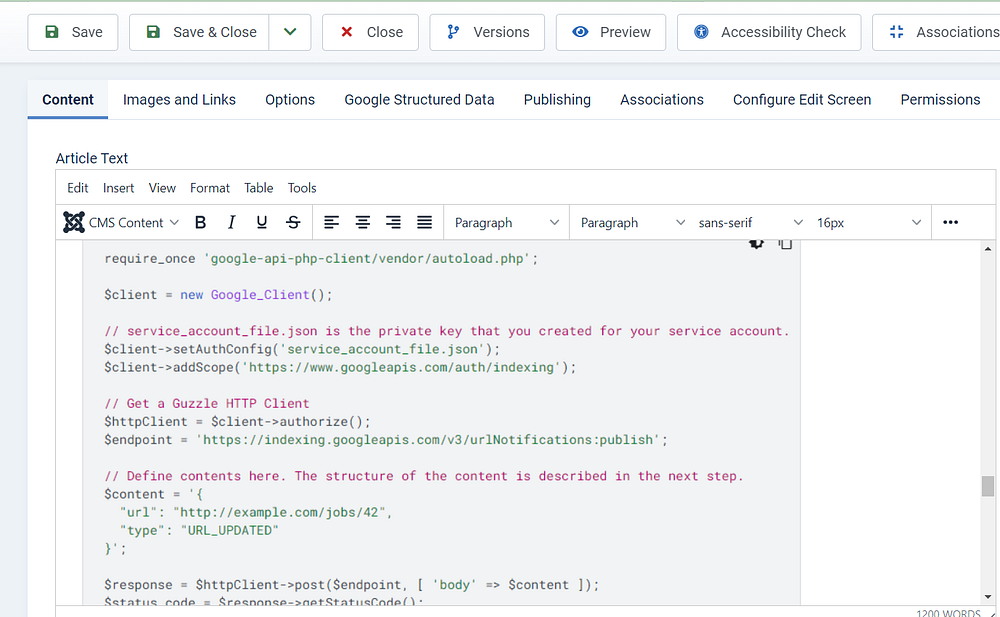Open the Permissions tab

[940, 100]
